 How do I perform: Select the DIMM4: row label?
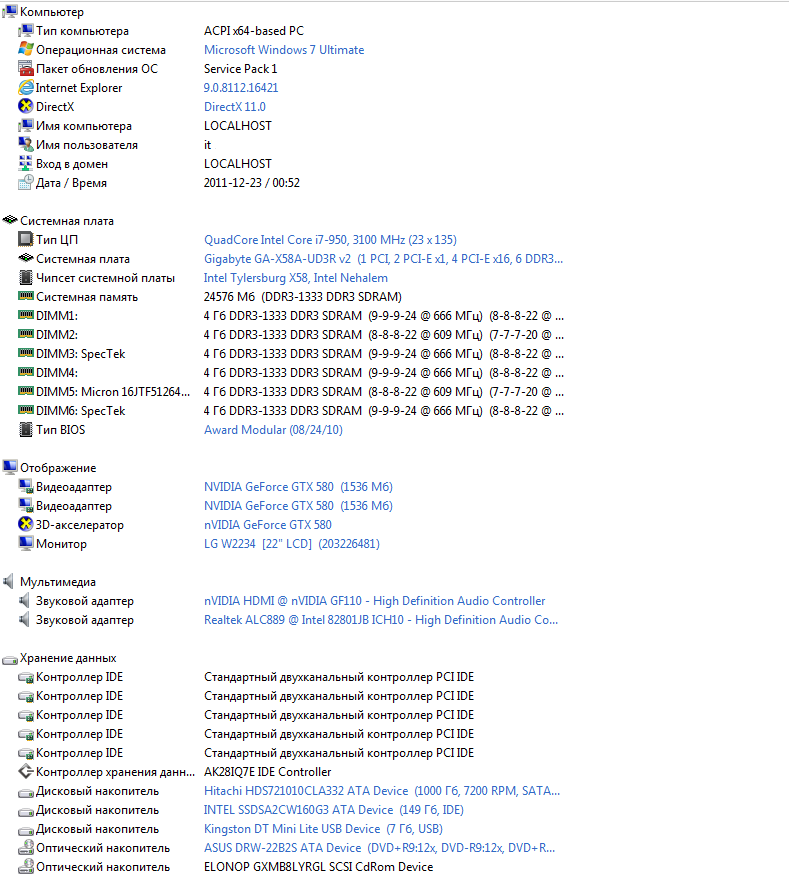tap(57, 372)
